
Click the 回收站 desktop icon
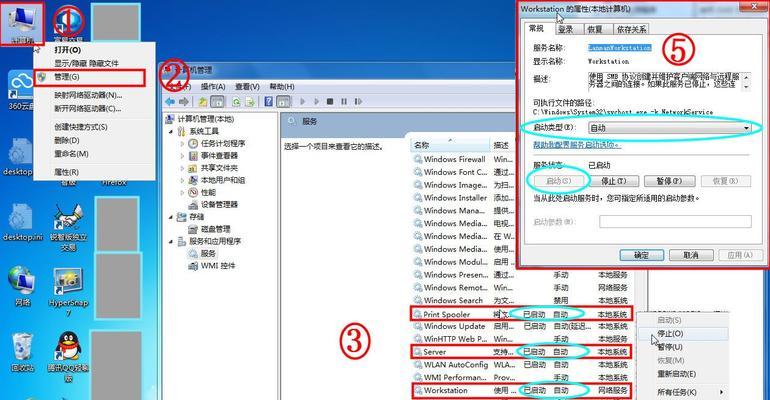pos(22,352)
